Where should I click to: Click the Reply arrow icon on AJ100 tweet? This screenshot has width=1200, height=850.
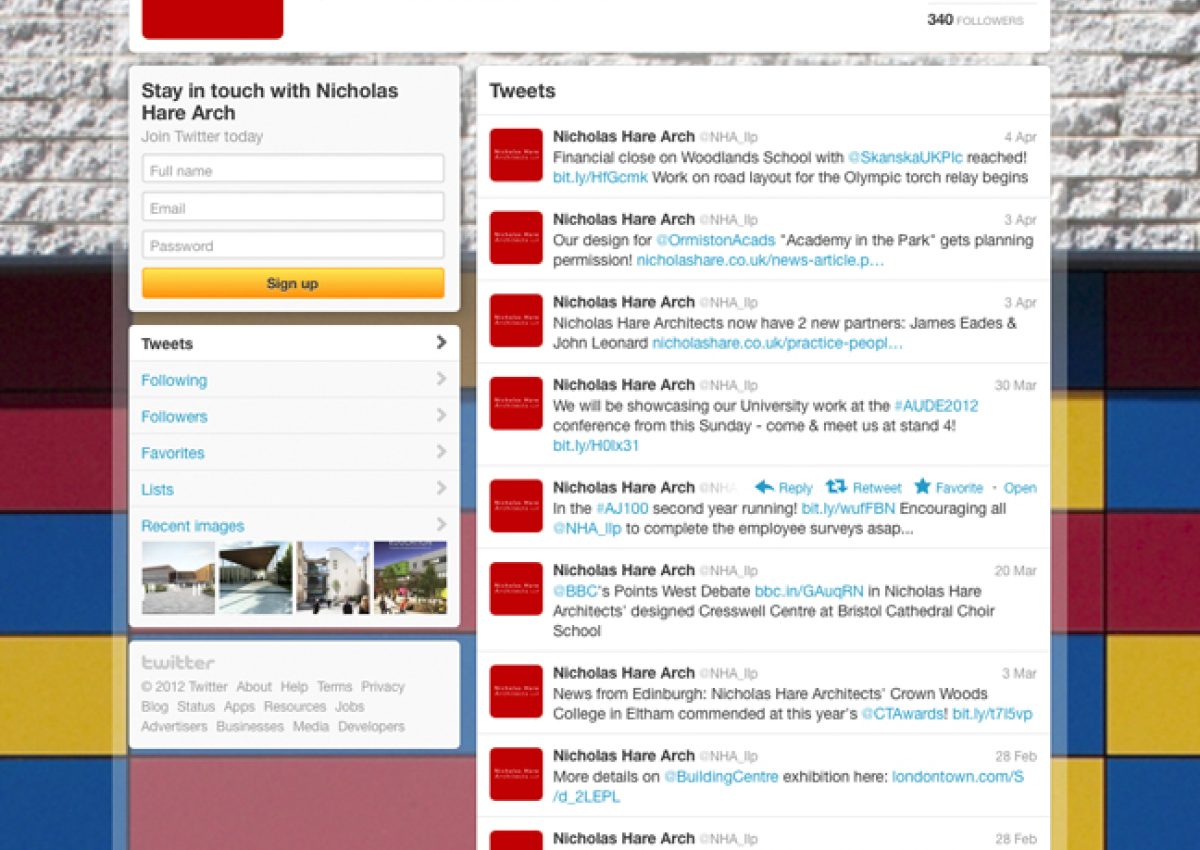[x=764, y=487]
